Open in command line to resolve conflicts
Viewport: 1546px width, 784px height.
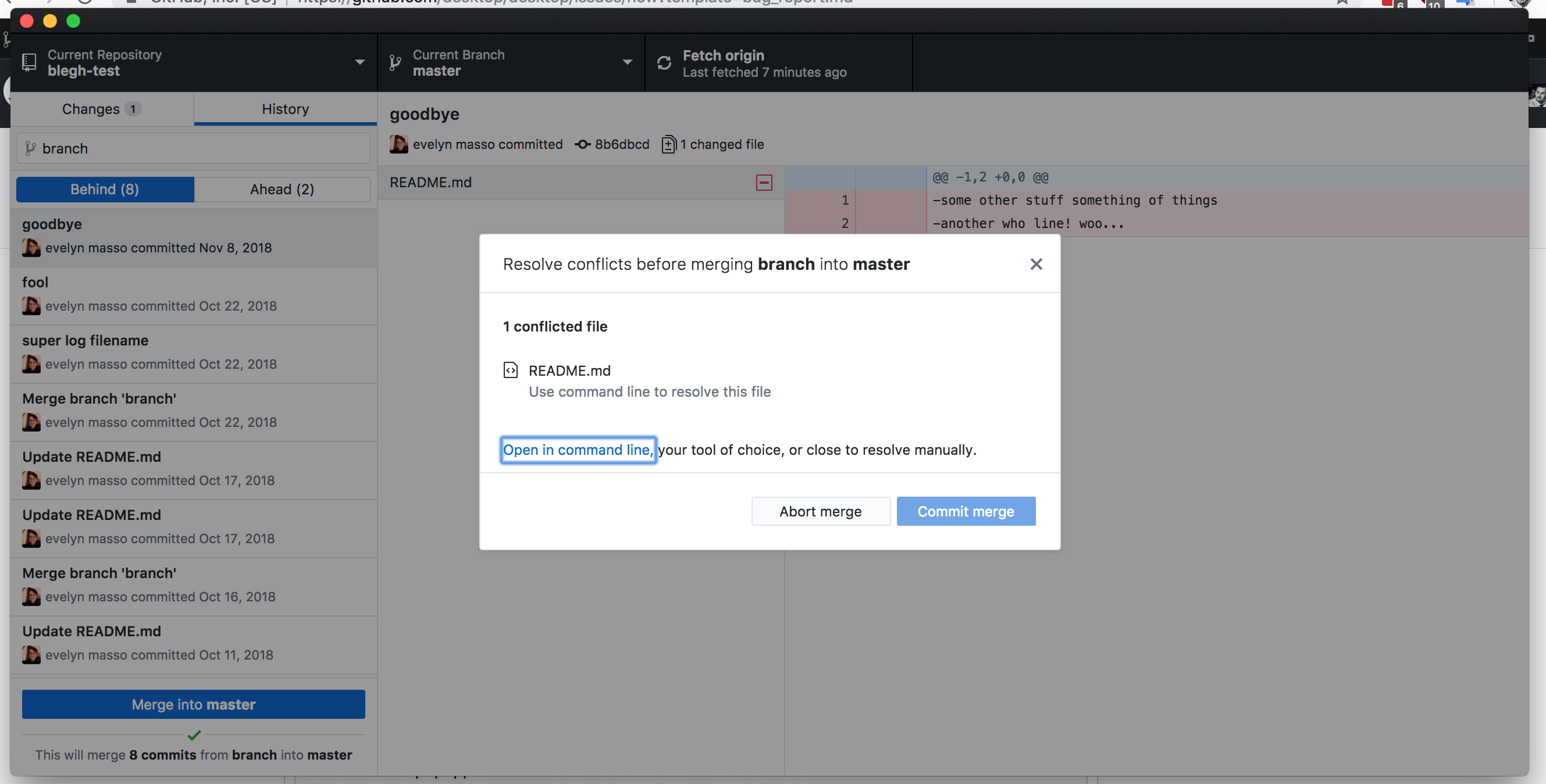tap(578, 450)
